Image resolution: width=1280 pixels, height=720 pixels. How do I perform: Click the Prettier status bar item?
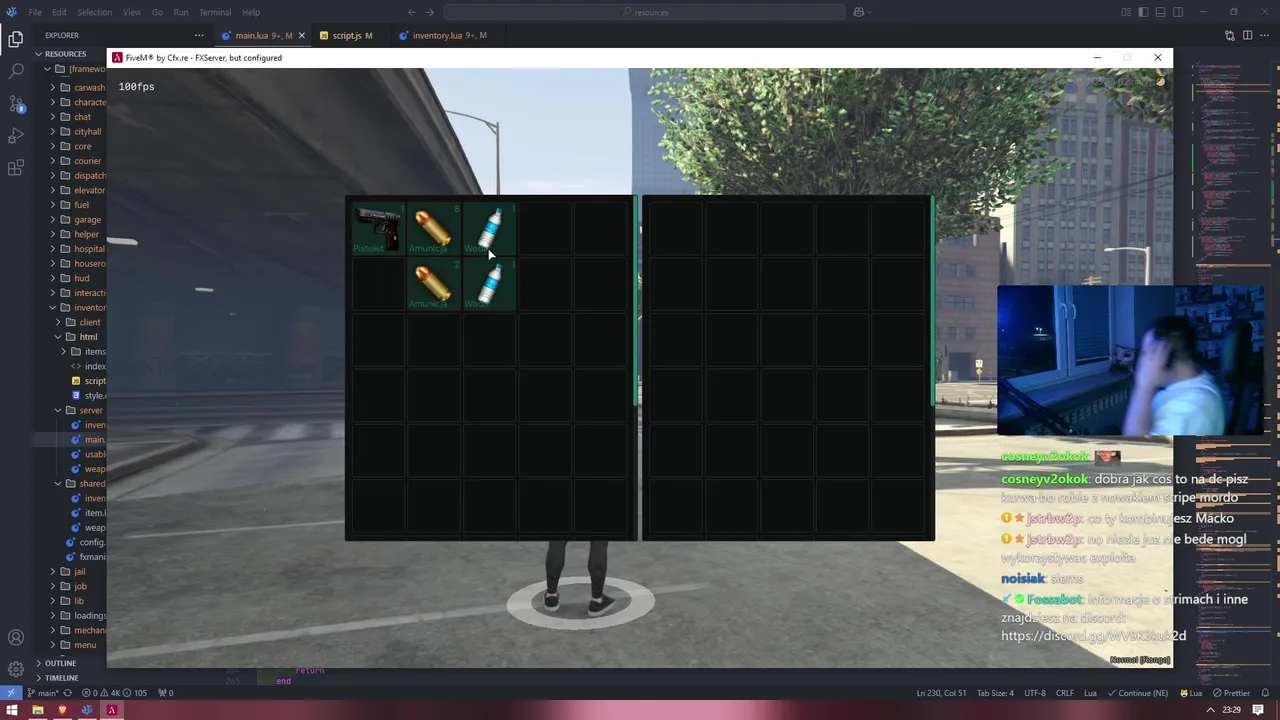tap(1231, 693)
